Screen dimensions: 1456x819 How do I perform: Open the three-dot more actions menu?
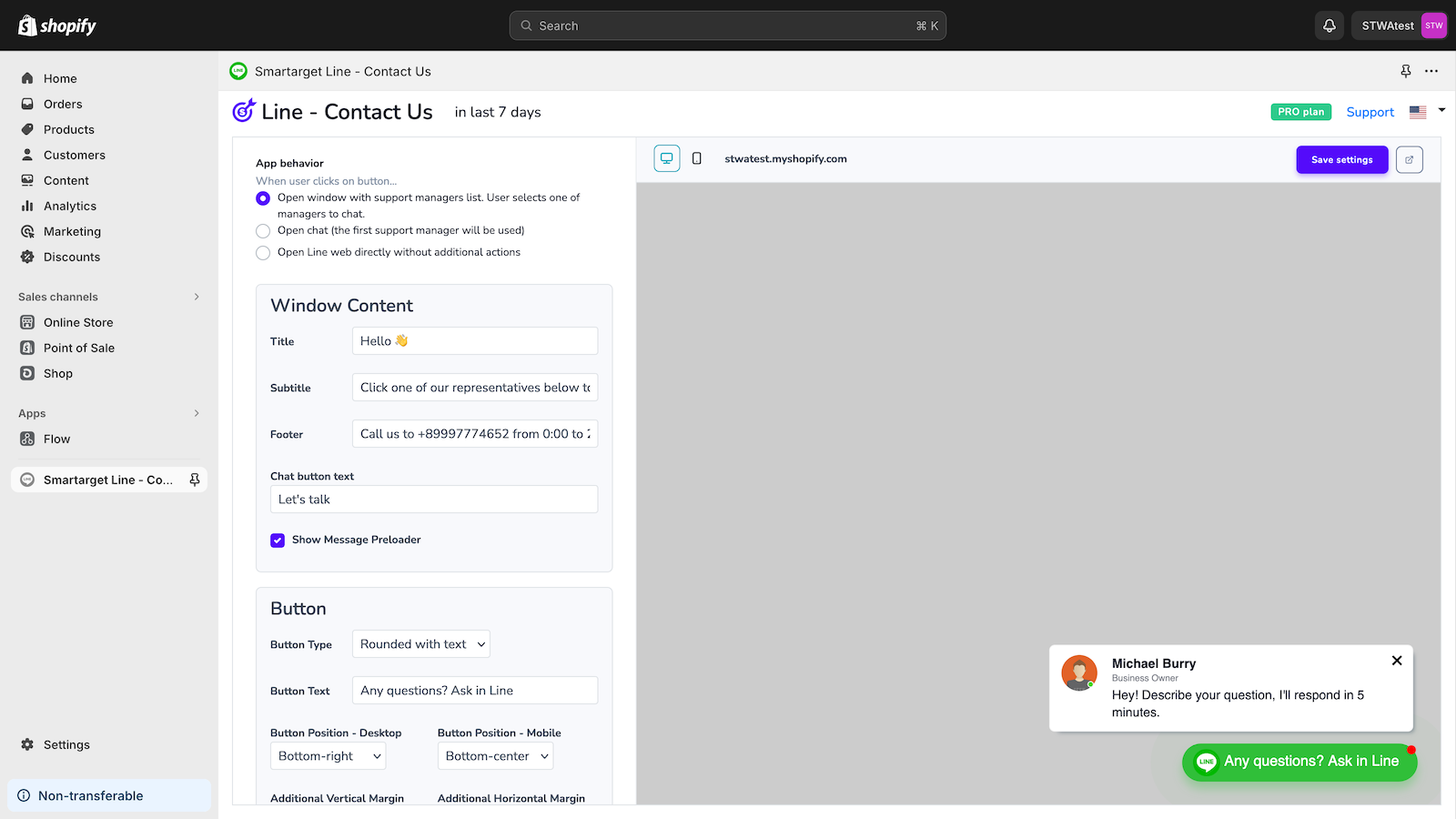click(x=1431, y=71)
